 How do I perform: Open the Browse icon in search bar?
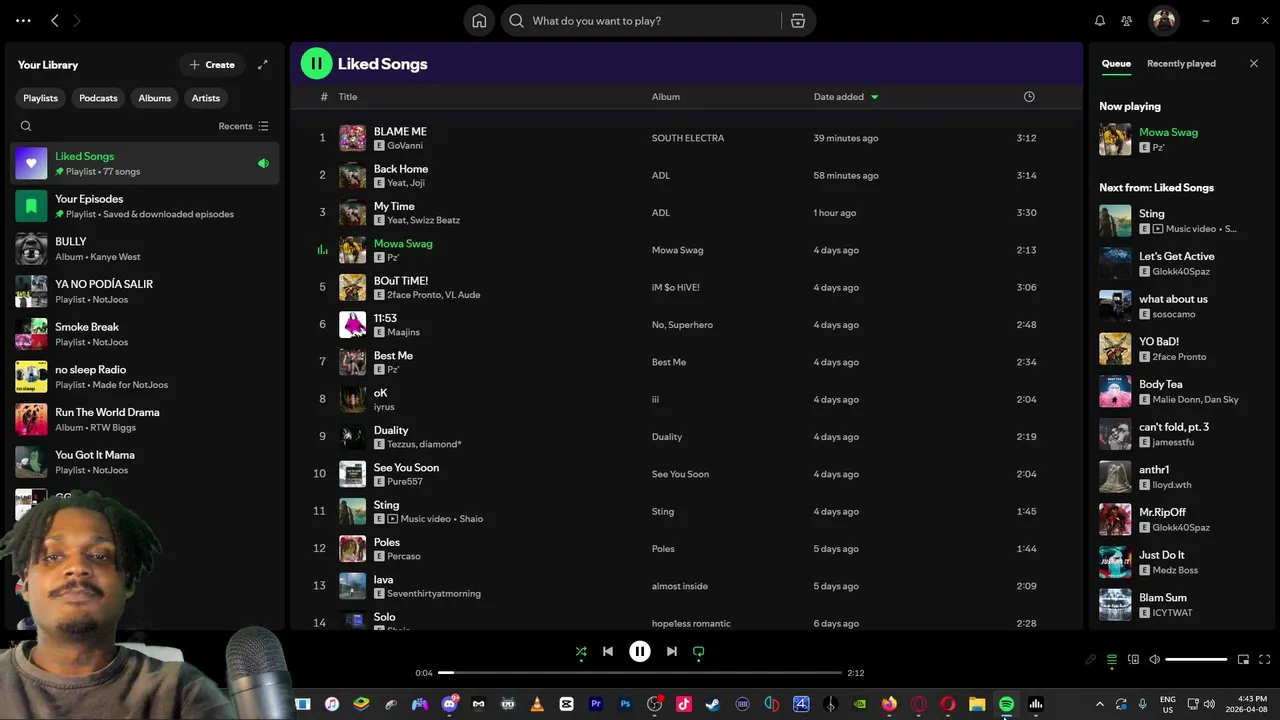coord(797,21)
